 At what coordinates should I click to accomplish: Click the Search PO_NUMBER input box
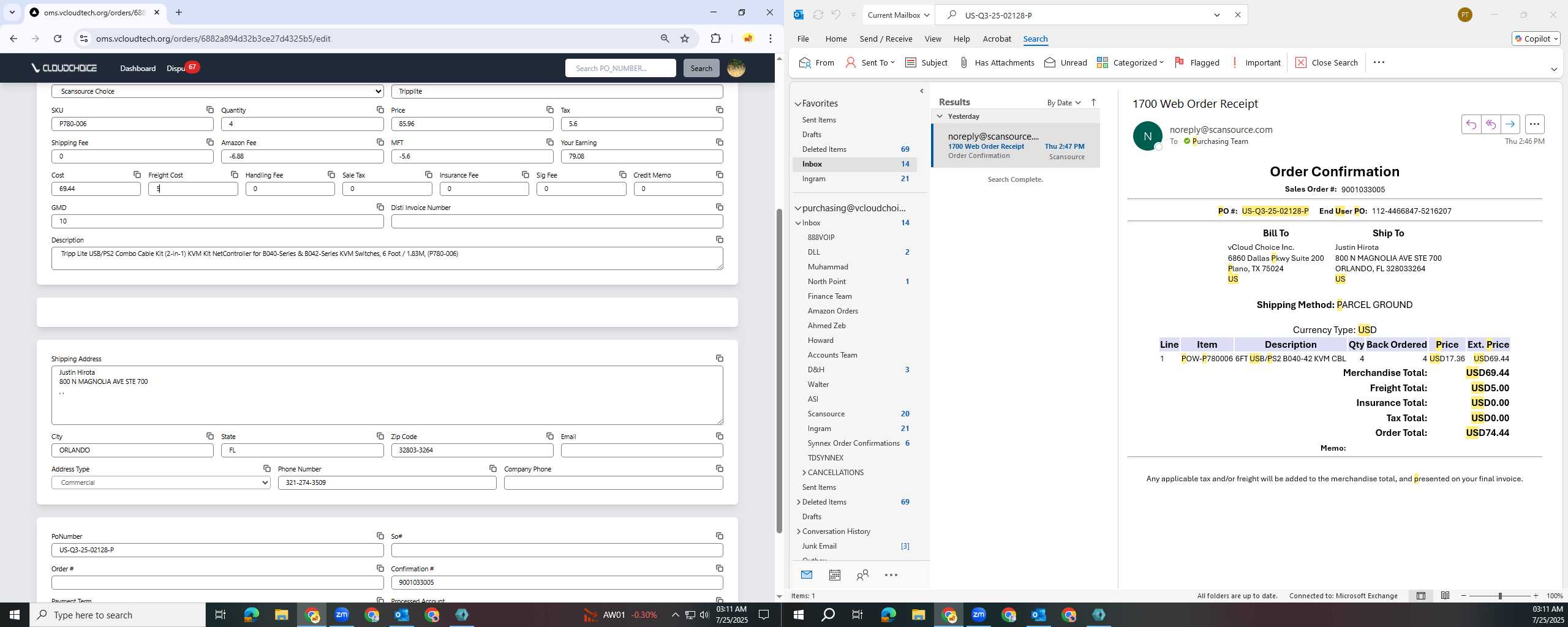(620, 68)
